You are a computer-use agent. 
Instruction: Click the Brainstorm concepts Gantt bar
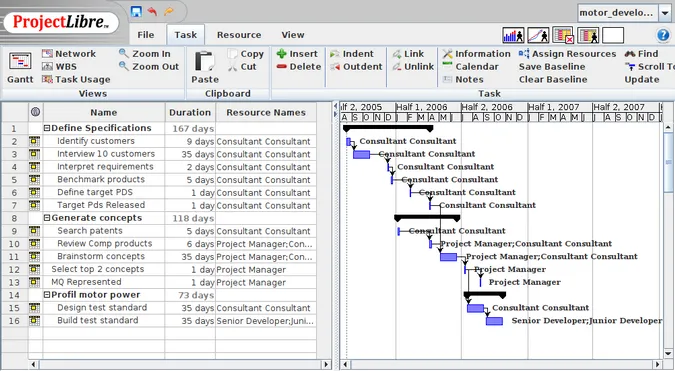tap(448, 257)
